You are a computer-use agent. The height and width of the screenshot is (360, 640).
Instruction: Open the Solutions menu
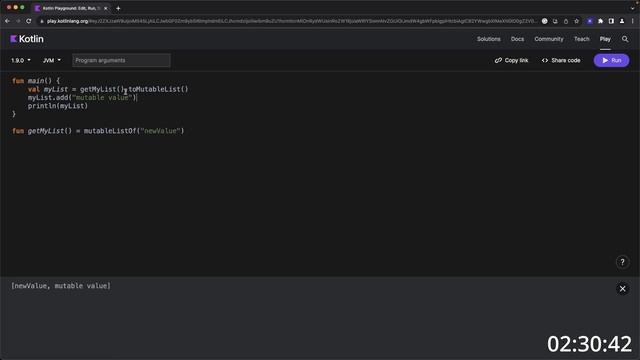point(489,39)
